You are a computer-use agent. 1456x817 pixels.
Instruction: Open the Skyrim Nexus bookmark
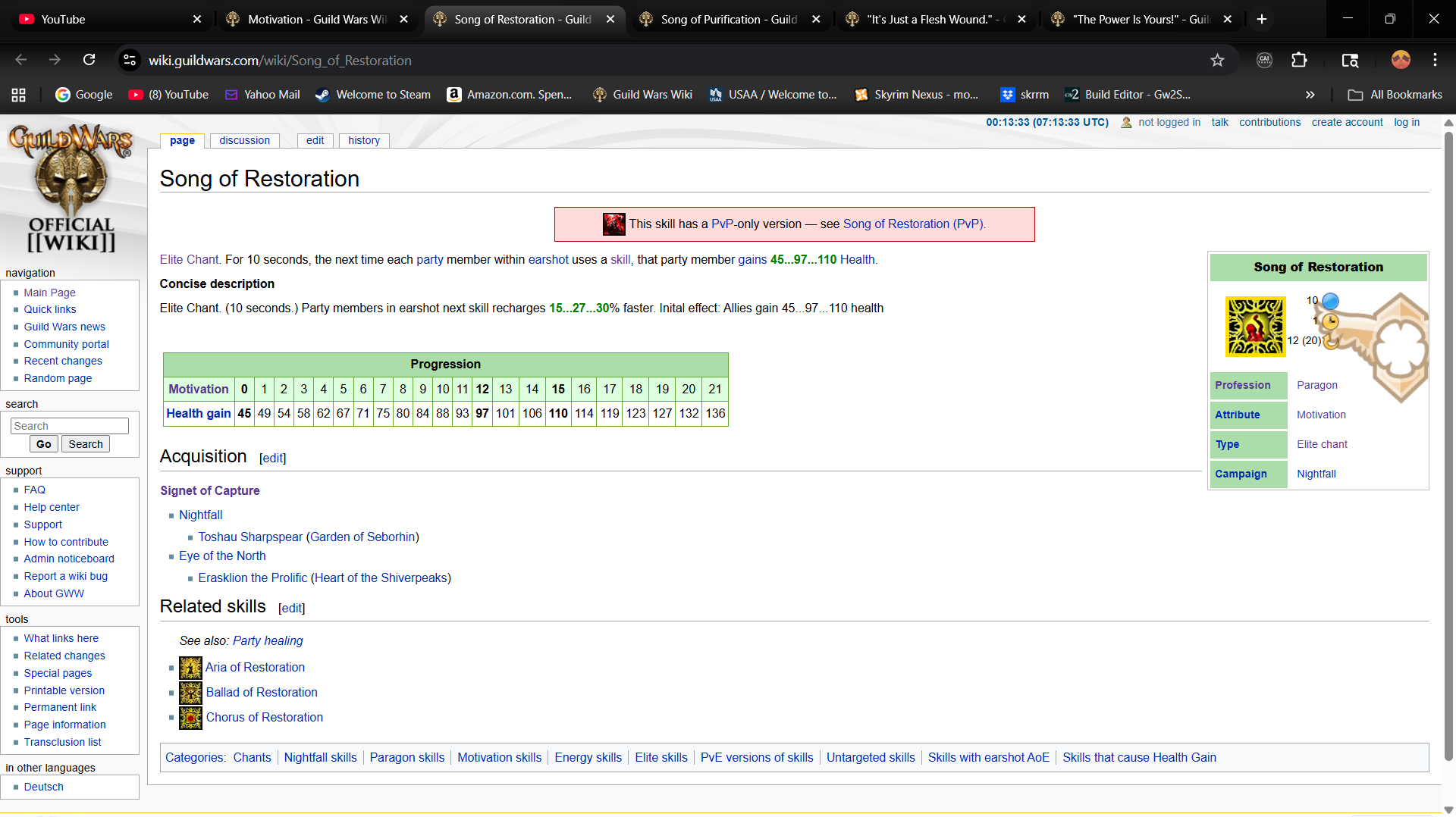(917, 95)
